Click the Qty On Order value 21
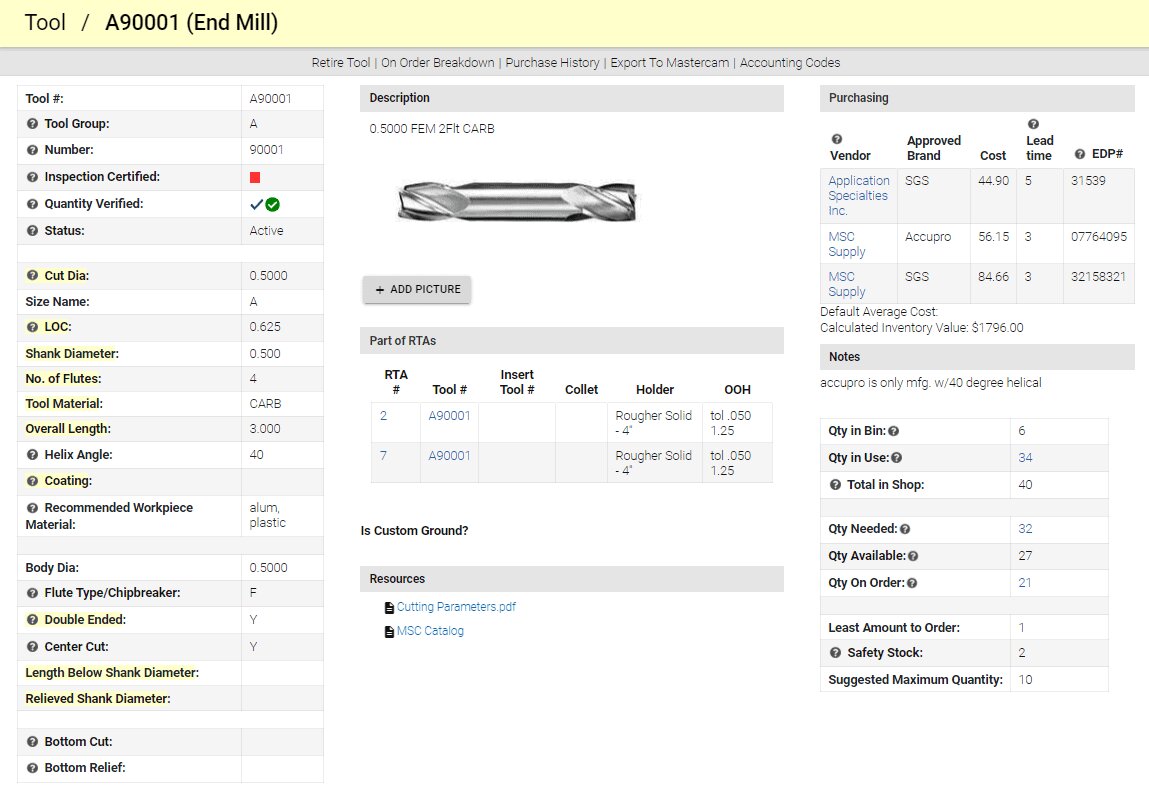Screen dimensions: 1149x795 coord(1025,583)
